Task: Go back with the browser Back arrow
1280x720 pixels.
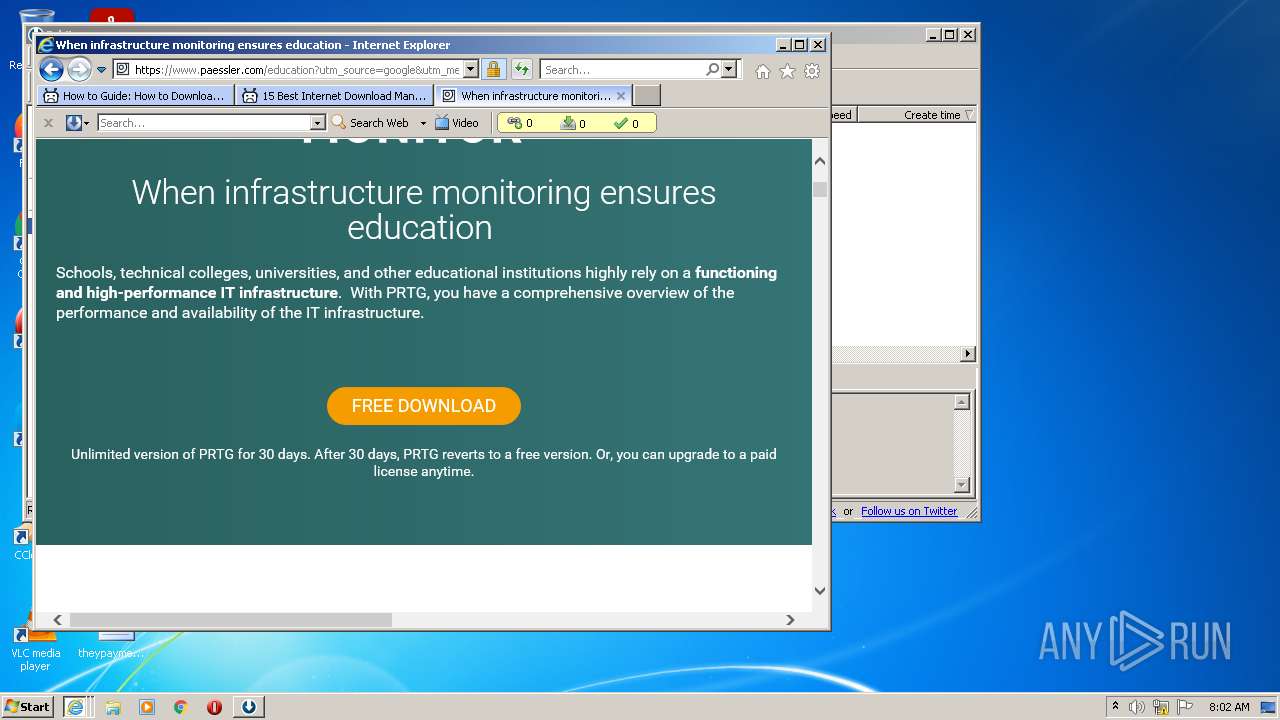Action: click(51, 70)
